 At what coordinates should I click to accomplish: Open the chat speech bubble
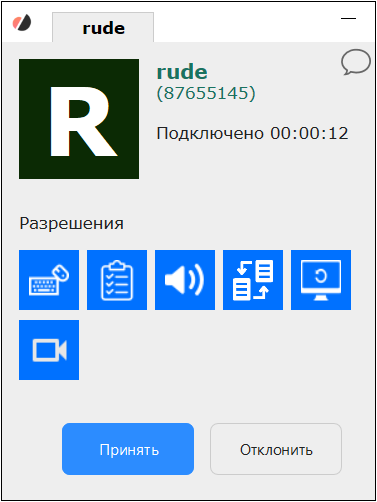pyautogui.click(x=356, y=62)
